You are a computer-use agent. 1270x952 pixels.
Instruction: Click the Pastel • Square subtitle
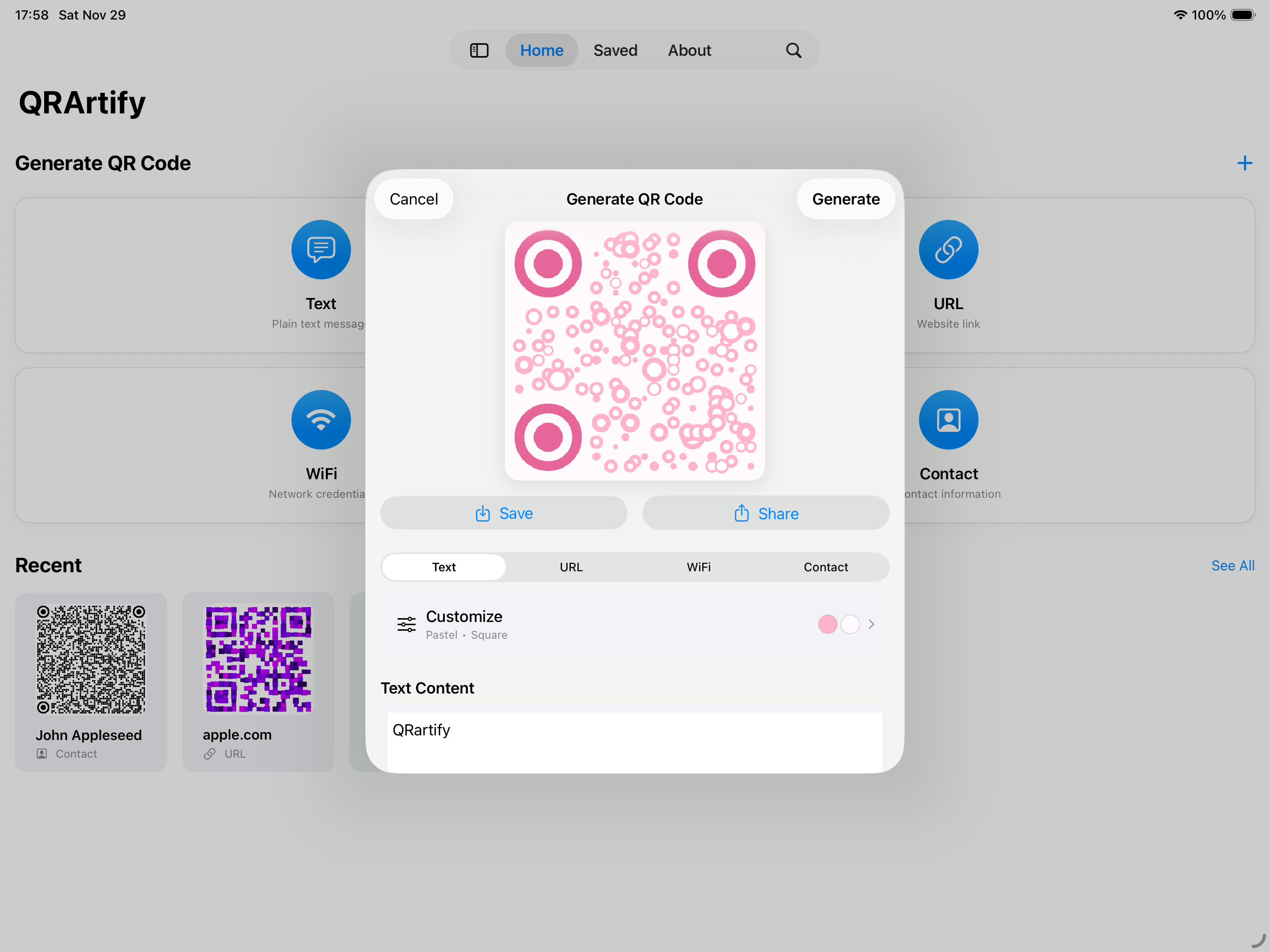(466, 635)
